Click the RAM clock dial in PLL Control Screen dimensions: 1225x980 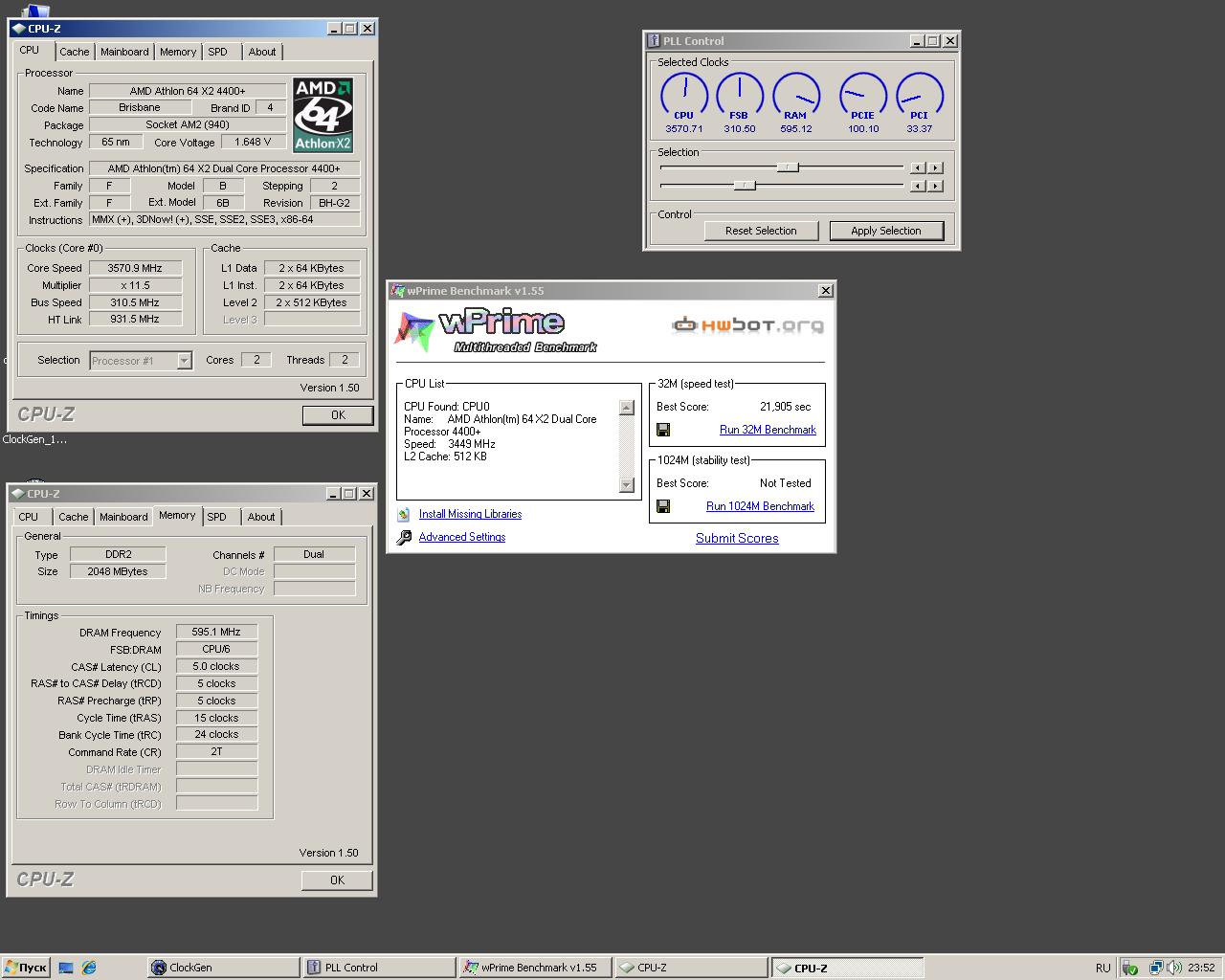pos(795,97)
